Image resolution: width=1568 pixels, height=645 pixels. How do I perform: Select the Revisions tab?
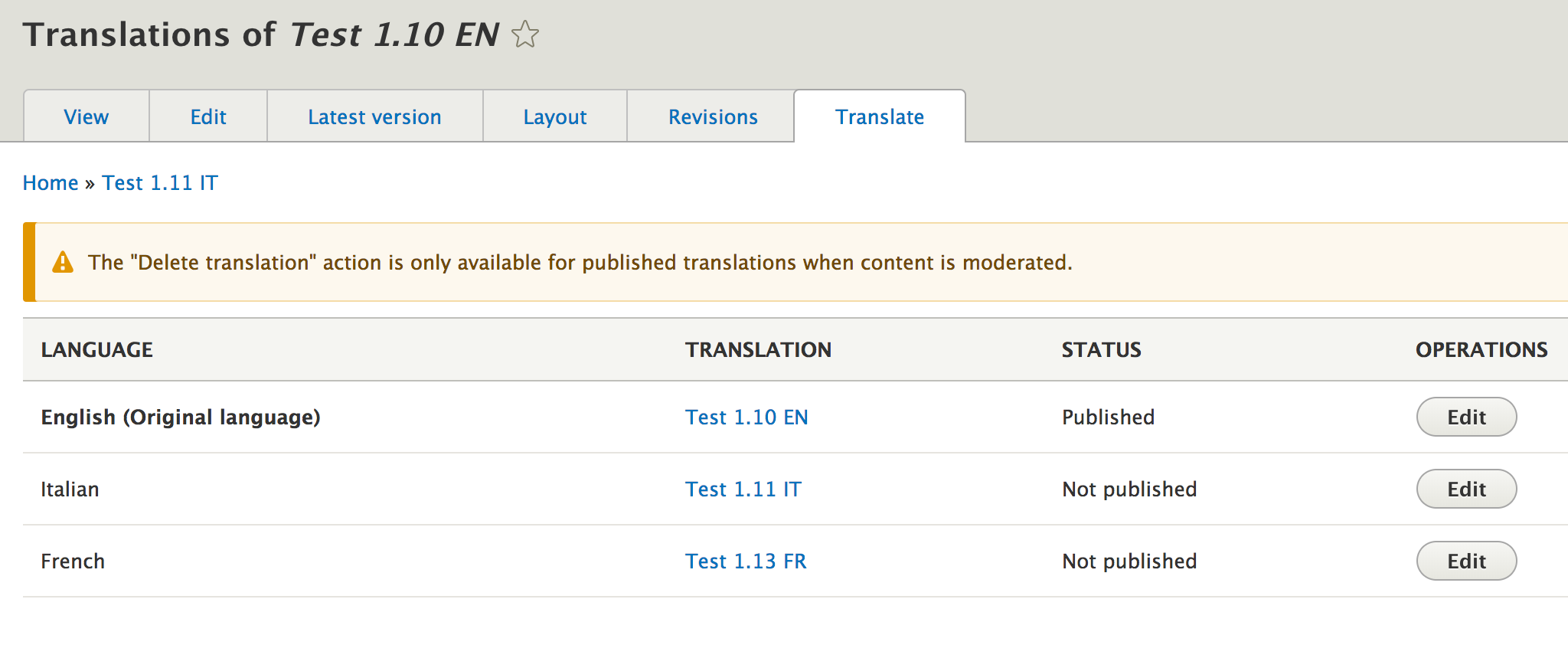pos(713,116)
